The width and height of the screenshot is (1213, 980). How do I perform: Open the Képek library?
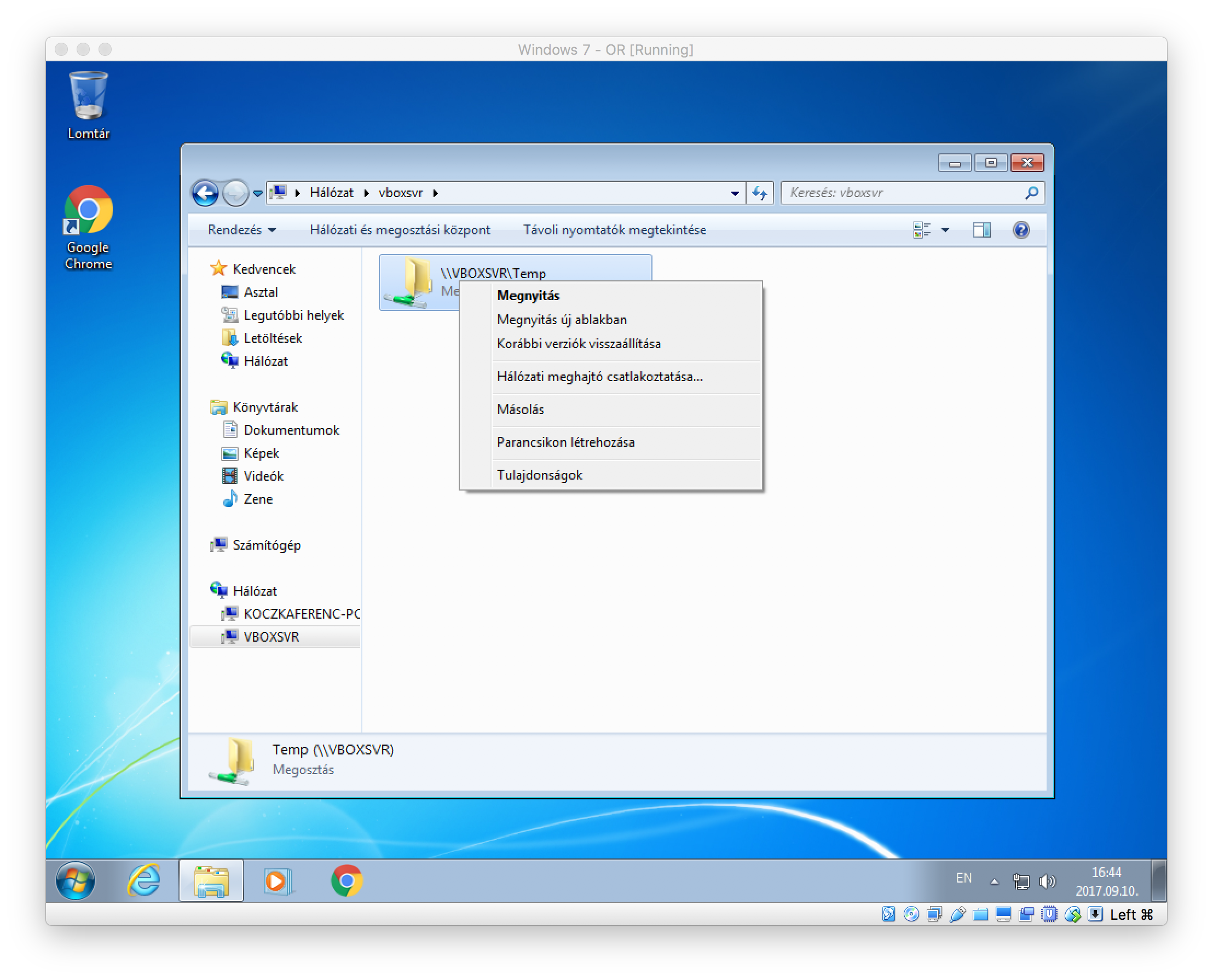point(251,453)
